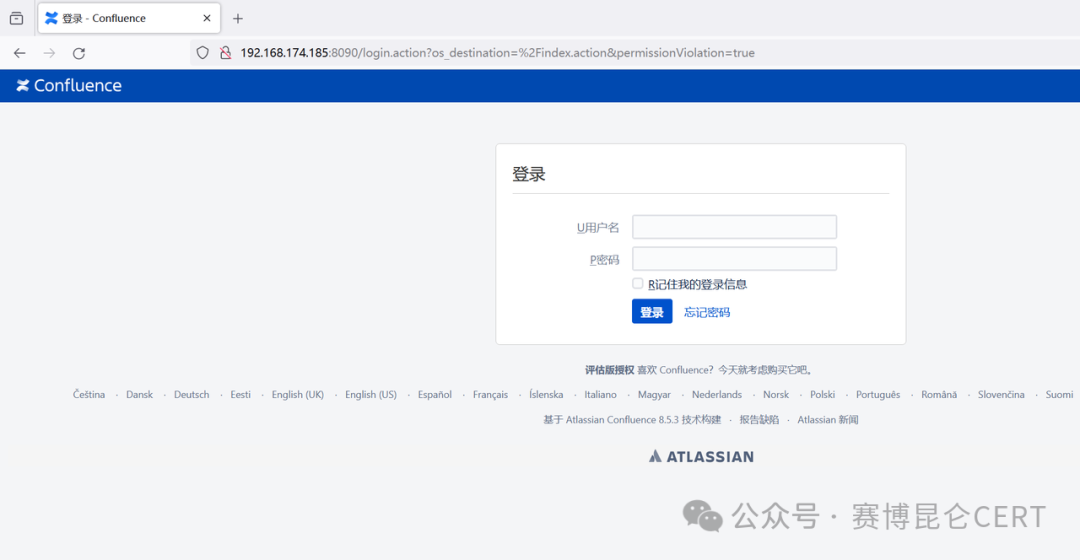Switch language to Română
The image size is (1080, 560).
pyautogui.click(x=939, y=395)
